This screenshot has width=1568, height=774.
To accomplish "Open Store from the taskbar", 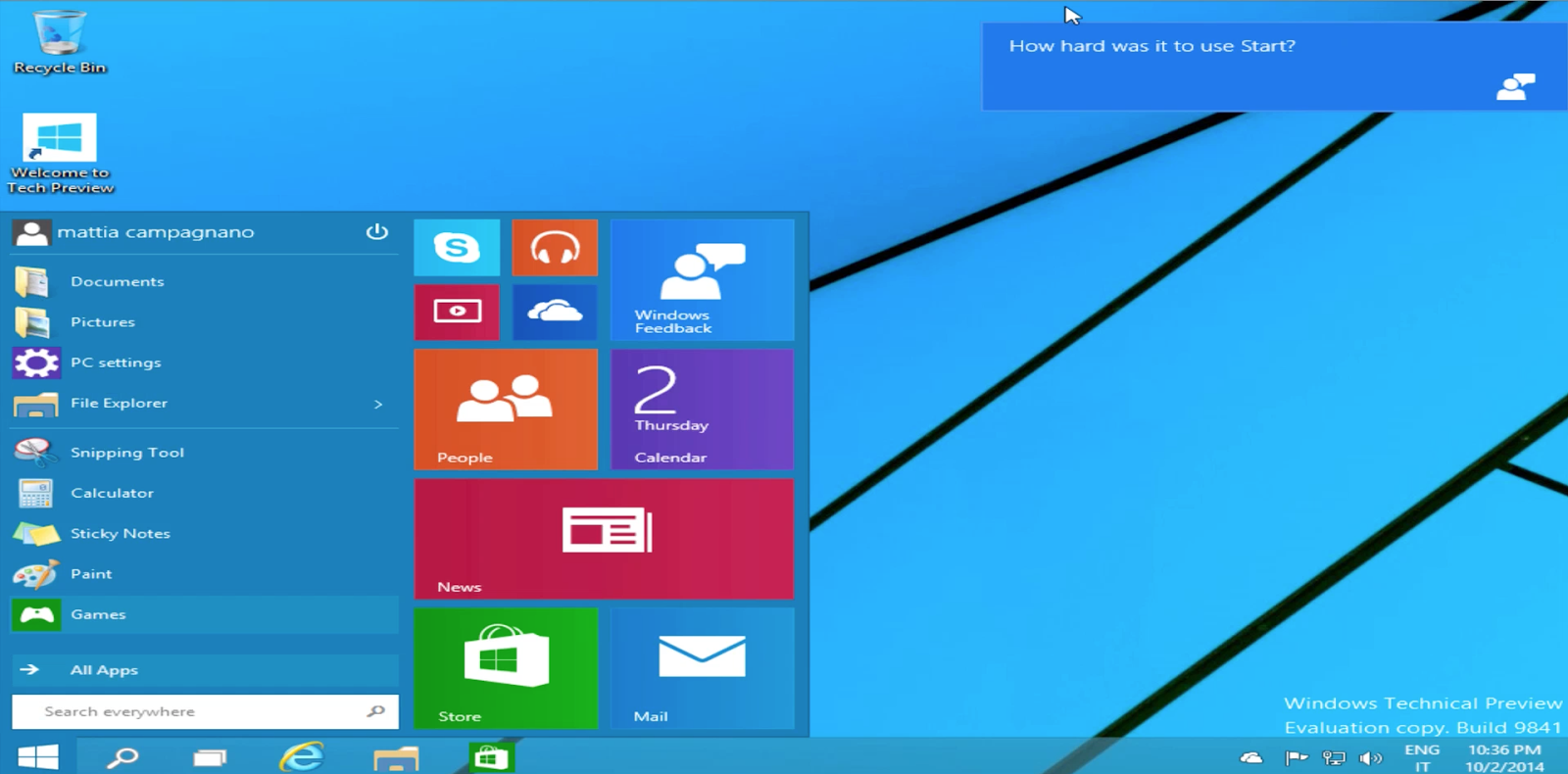I will 490,756.
